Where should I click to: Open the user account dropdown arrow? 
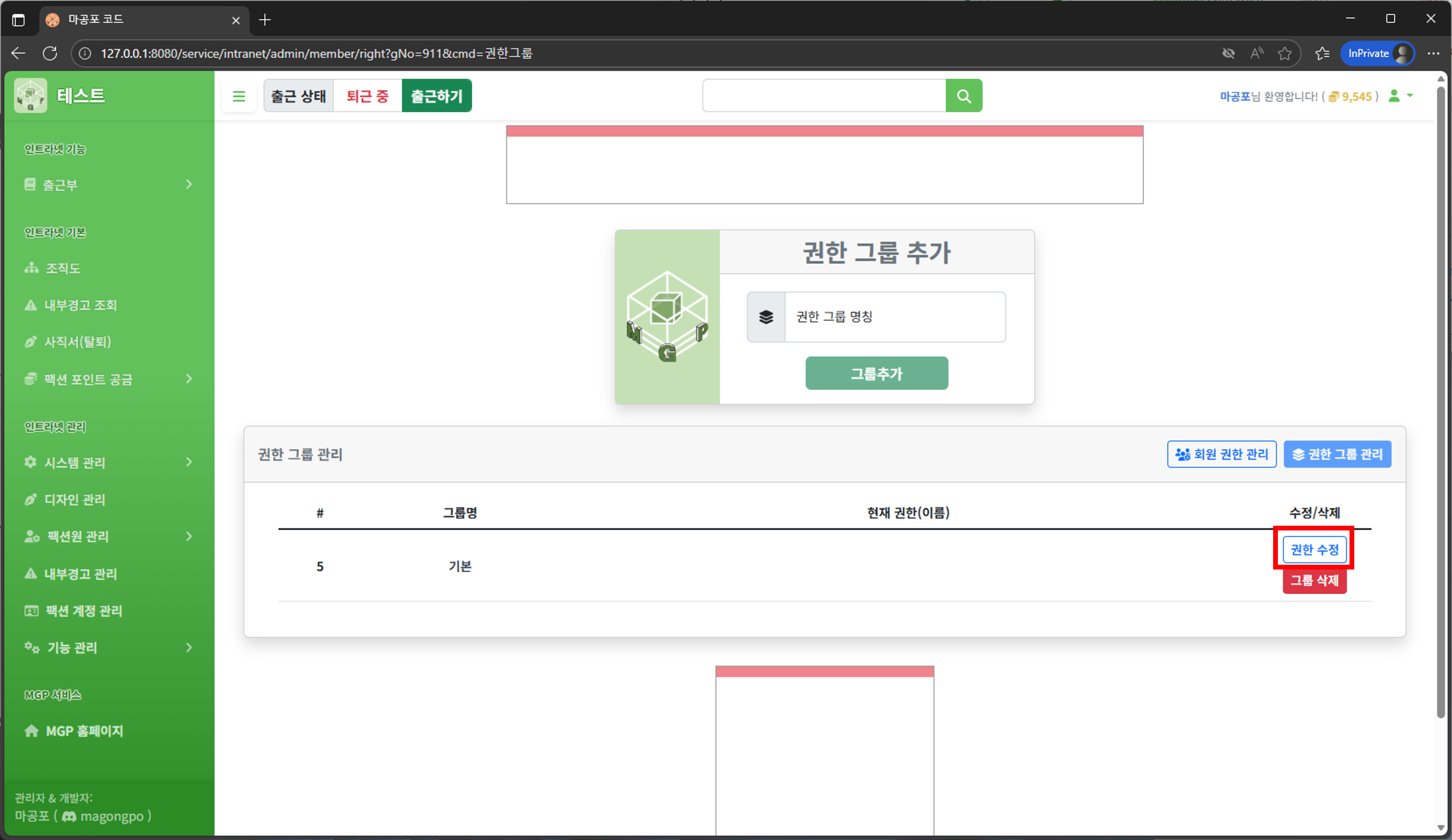(1410, 96)
